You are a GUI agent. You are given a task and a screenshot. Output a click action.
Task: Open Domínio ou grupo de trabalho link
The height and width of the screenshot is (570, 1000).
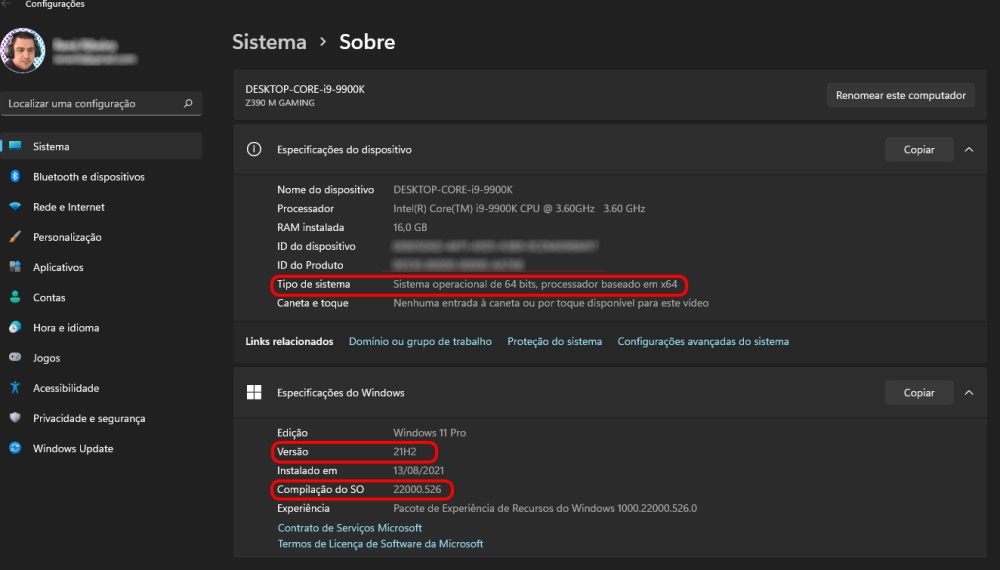tap(420, 341)
